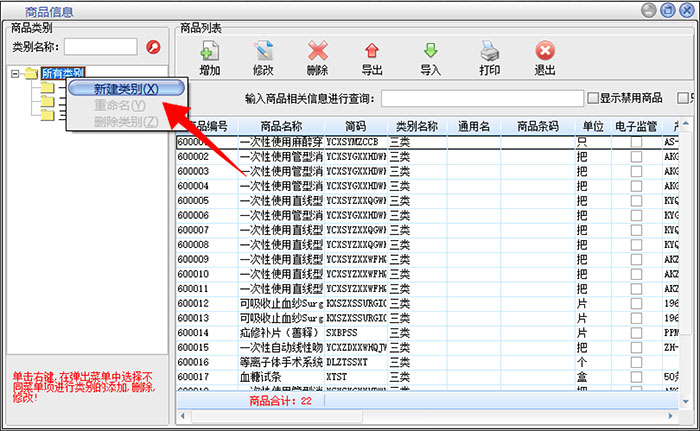Click the 打印 (Print) printer icon

[489, 57]
